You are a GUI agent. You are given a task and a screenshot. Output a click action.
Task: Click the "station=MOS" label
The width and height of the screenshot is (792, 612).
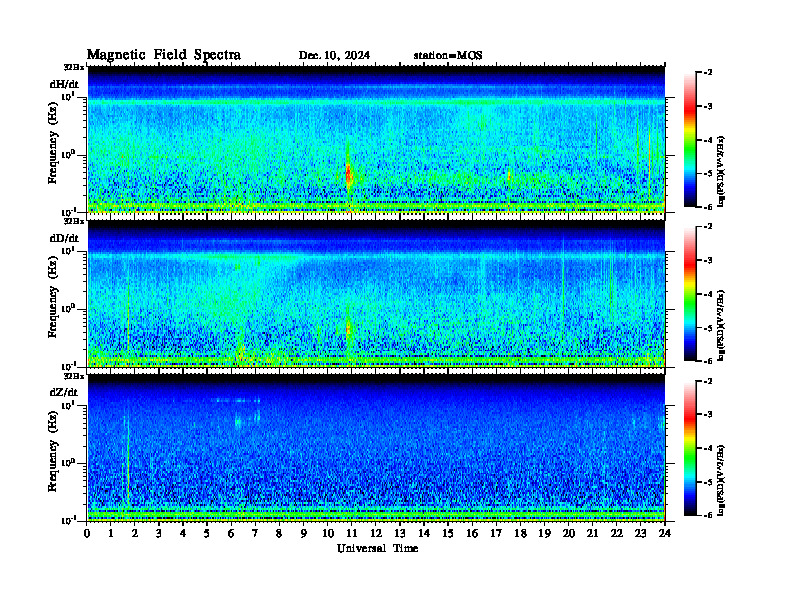448,56
